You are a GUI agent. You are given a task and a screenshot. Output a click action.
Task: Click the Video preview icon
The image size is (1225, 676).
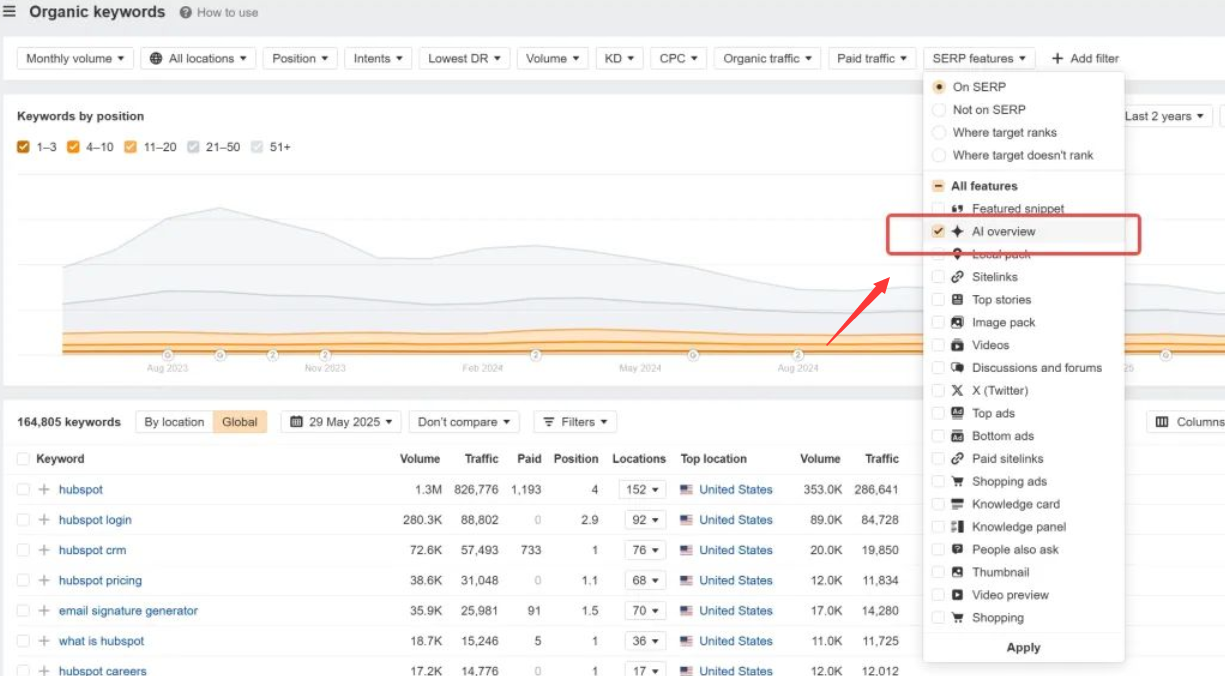(x=957, y=595)
